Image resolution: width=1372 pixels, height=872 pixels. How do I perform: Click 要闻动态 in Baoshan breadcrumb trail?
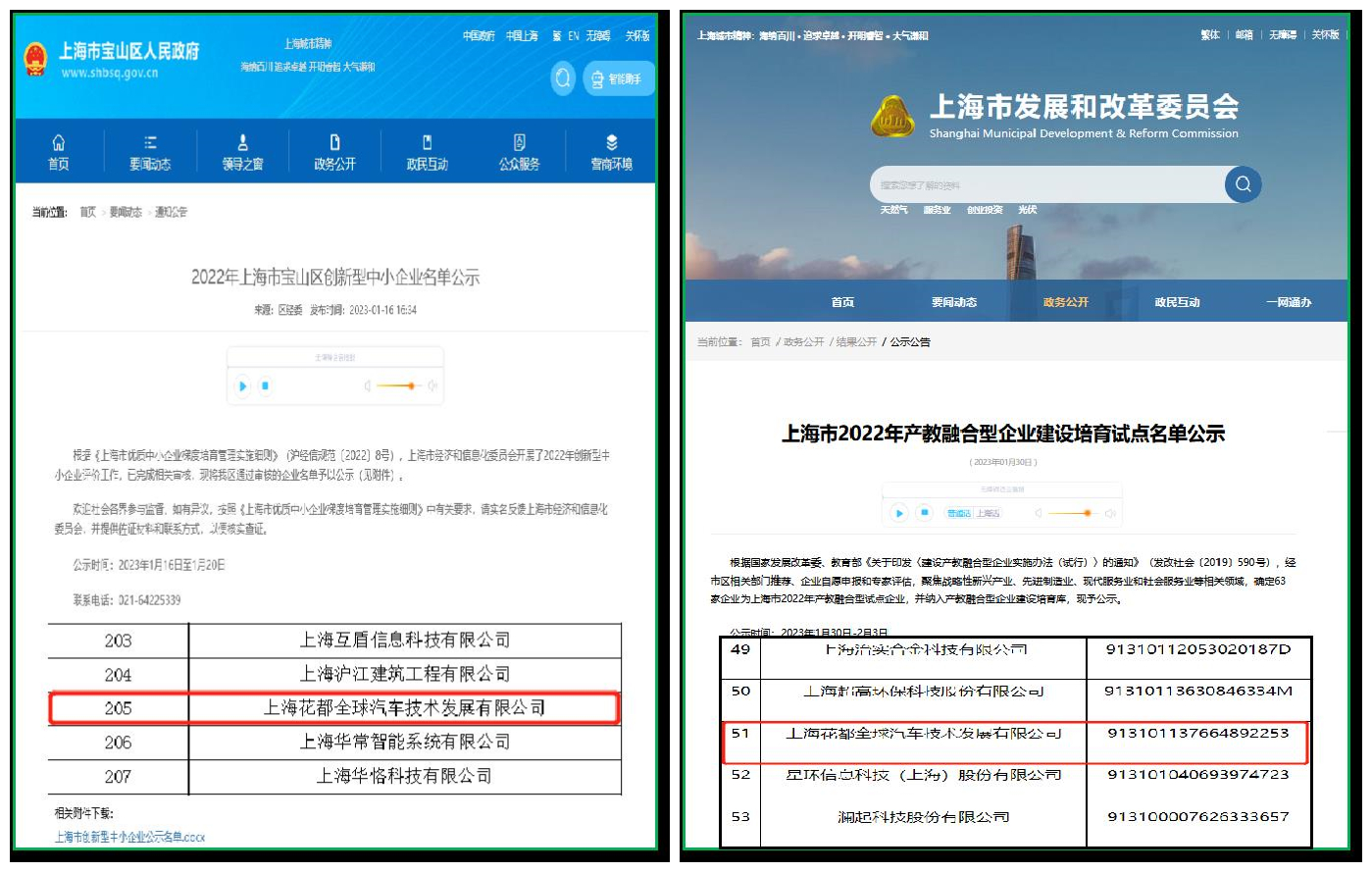(126, 212)
